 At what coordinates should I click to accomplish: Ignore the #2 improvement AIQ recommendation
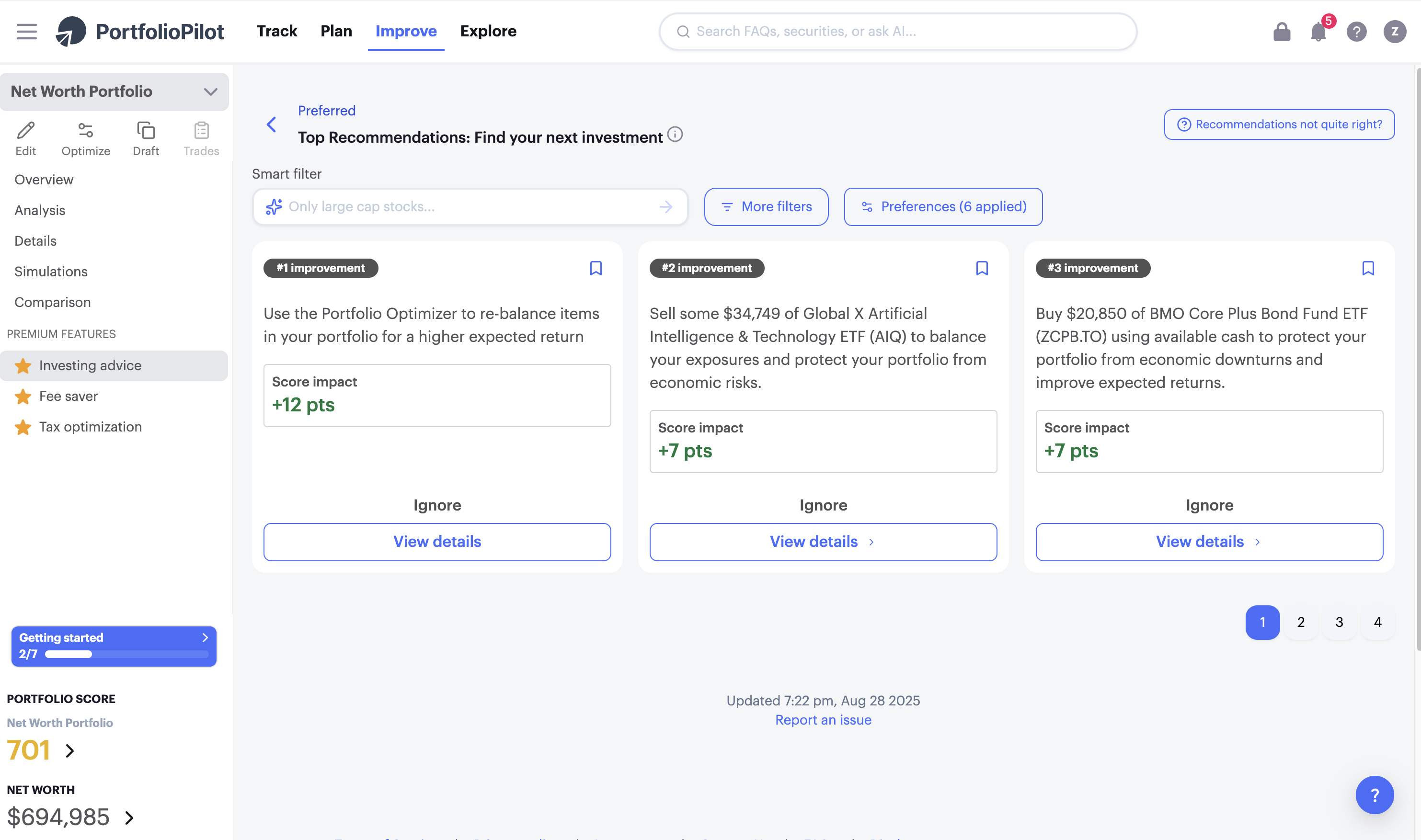[x=823, y=505]
